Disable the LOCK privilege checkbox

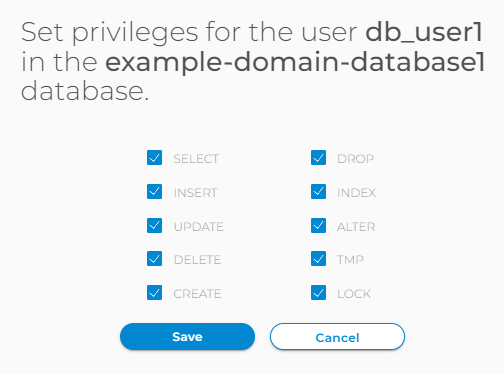[318, 293]
